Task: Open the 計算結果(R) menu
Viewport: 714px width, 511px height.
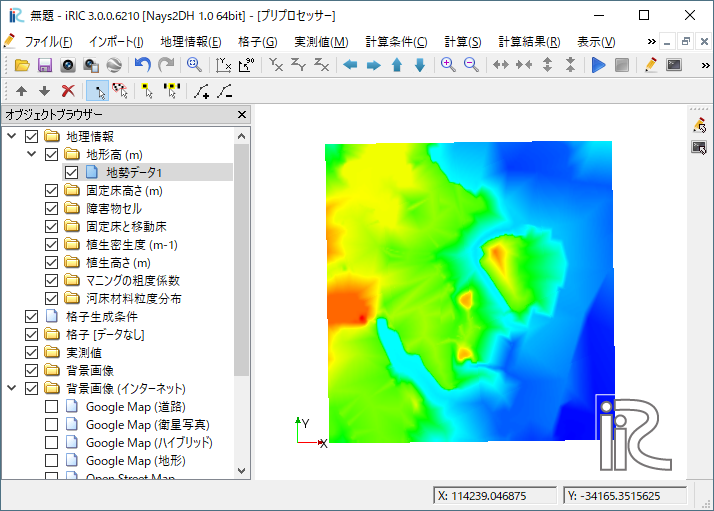Action: pos(529,42)
